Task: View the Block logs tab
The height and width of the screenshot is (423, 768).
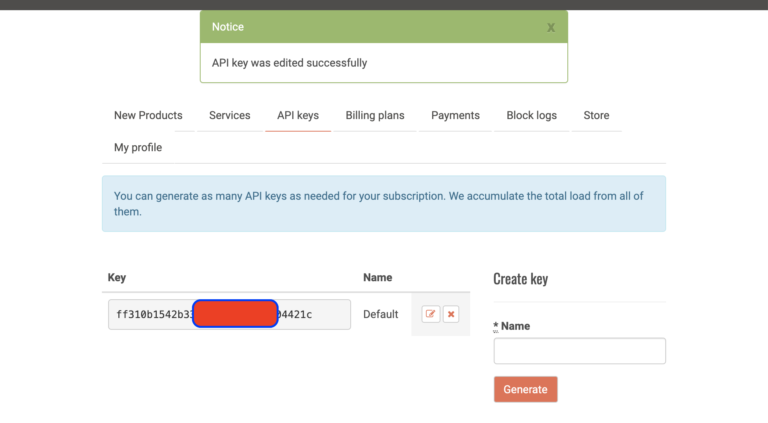Action: 532,115
